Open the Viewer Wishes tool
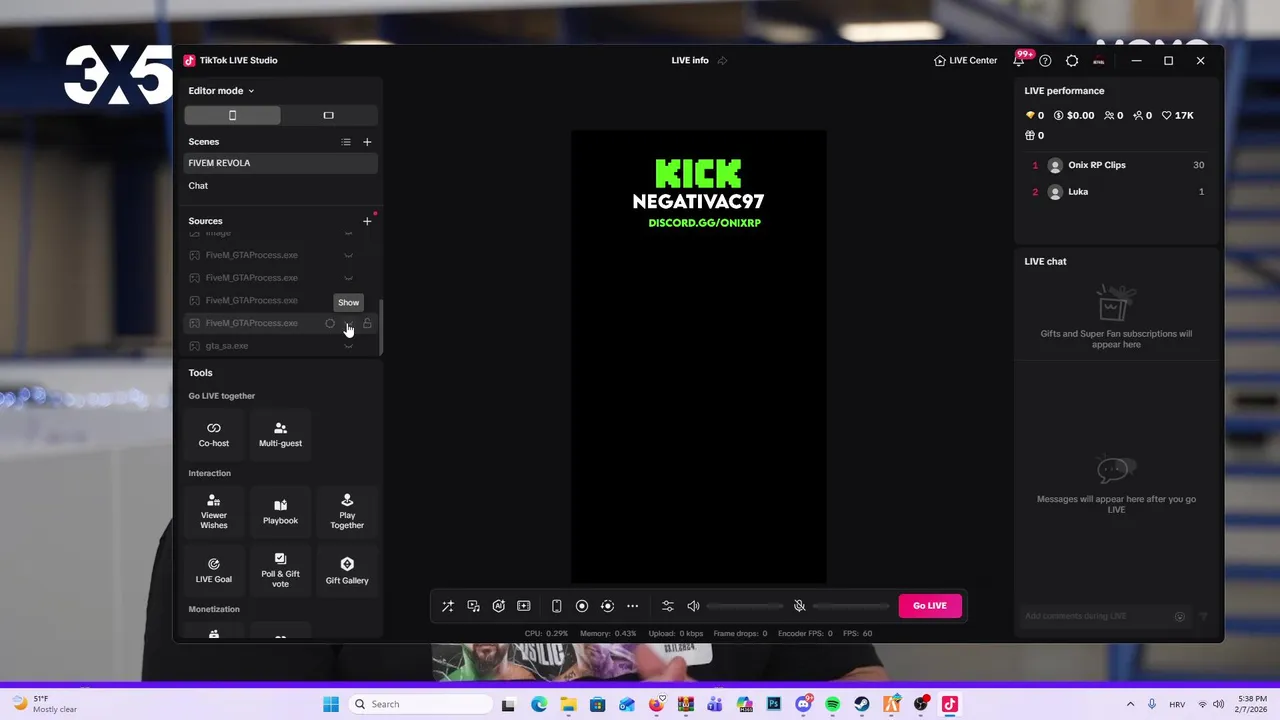The image size is (1280, 720). (x=214, y=511)
